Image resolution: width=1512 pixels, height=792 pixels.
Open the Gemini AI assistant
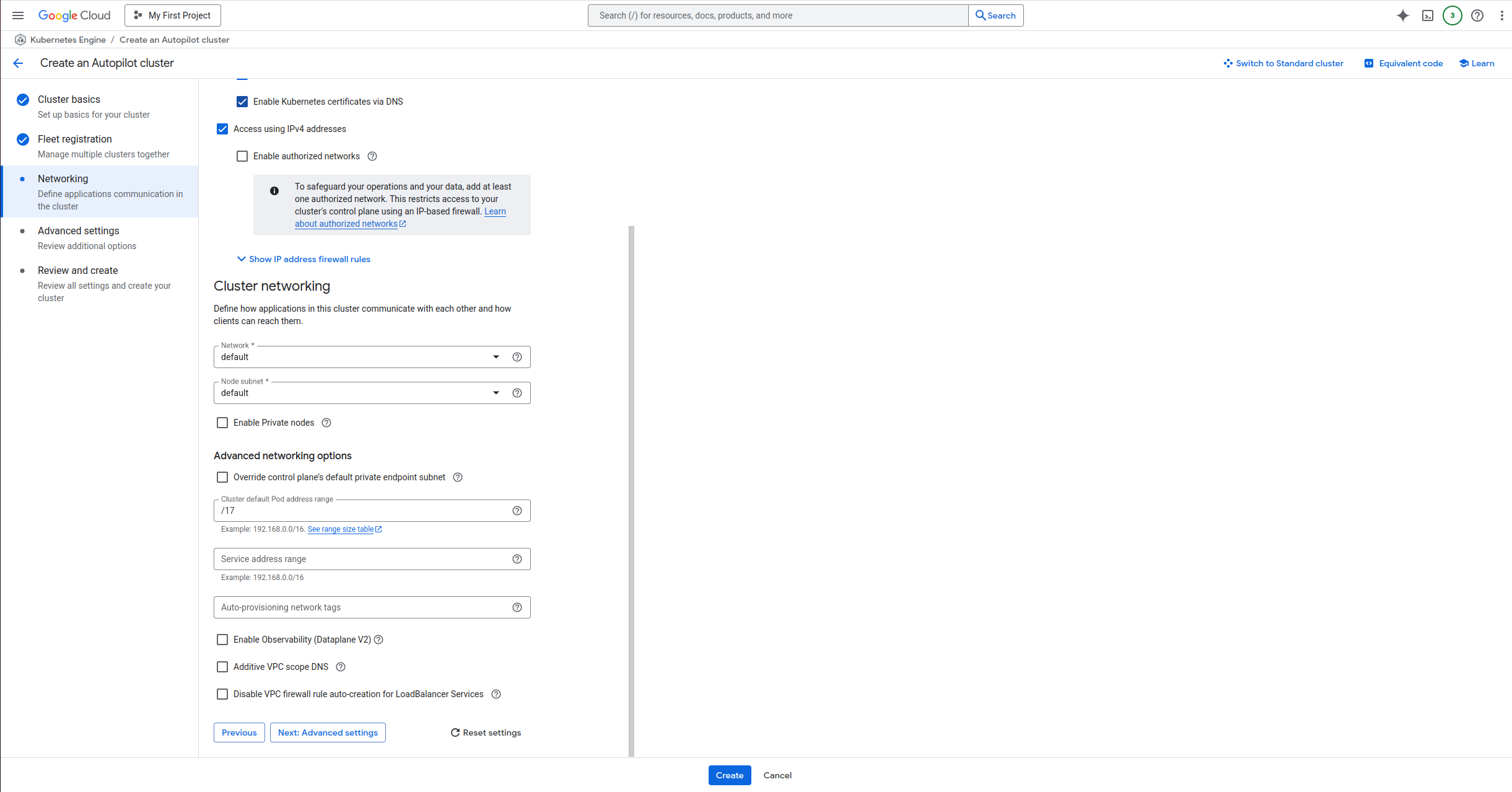click(1402, 15)
